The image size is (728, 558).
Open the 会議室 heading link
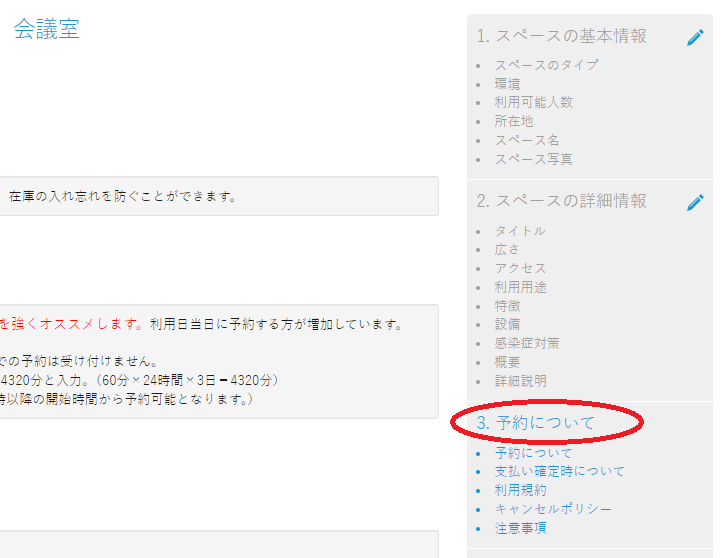46,29
